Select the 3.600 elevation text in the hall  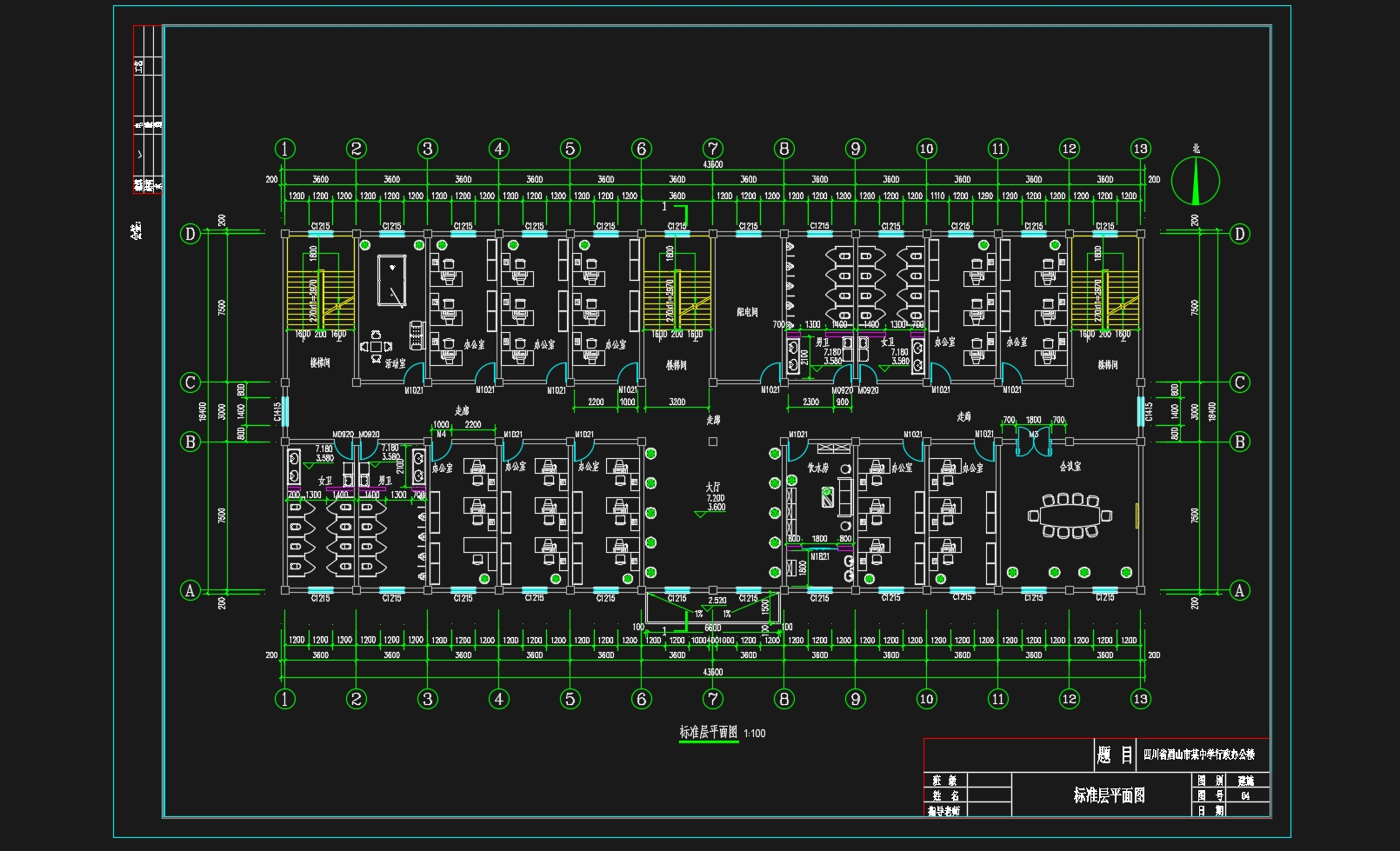(x=717, y=508)
